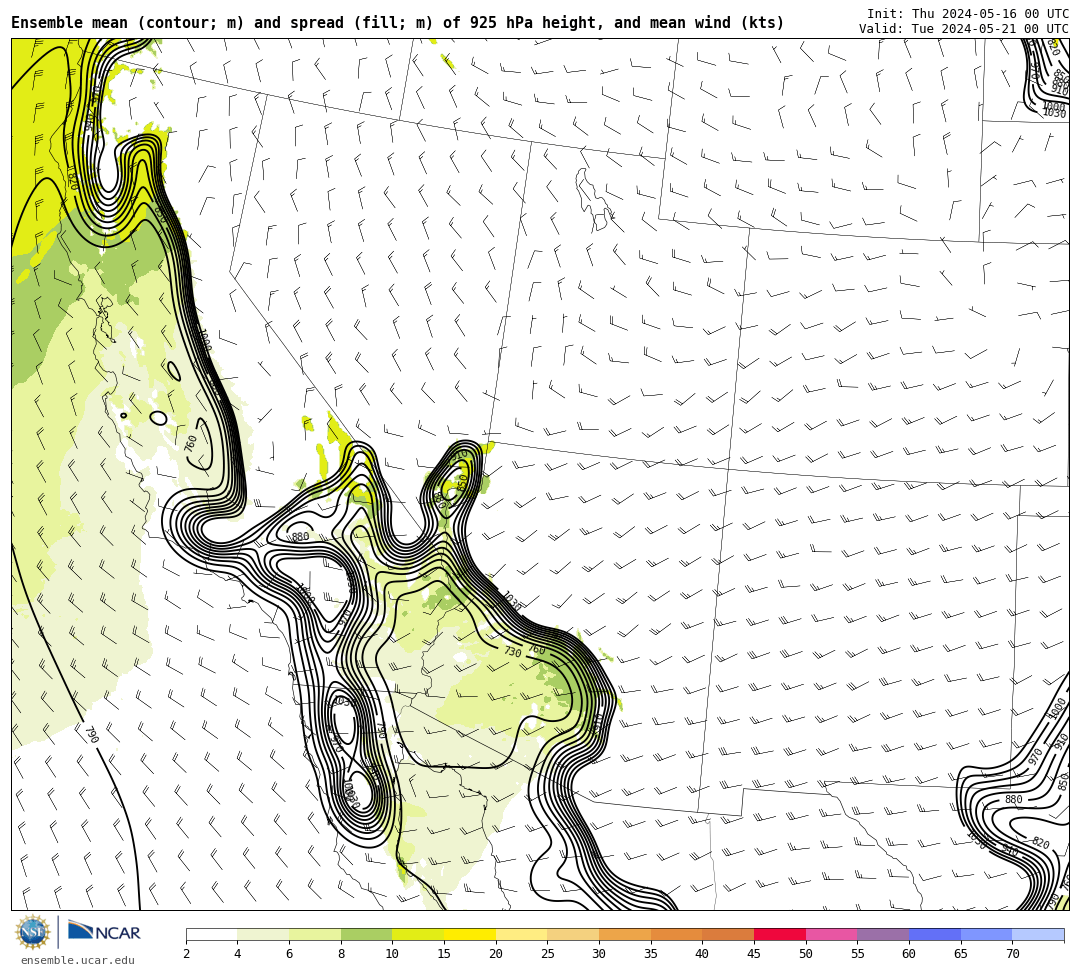This screenshot has width=1080, height=973.
Task: Select the light orange 25–30 m color bar segment
Action: click(x=573, y=934)
